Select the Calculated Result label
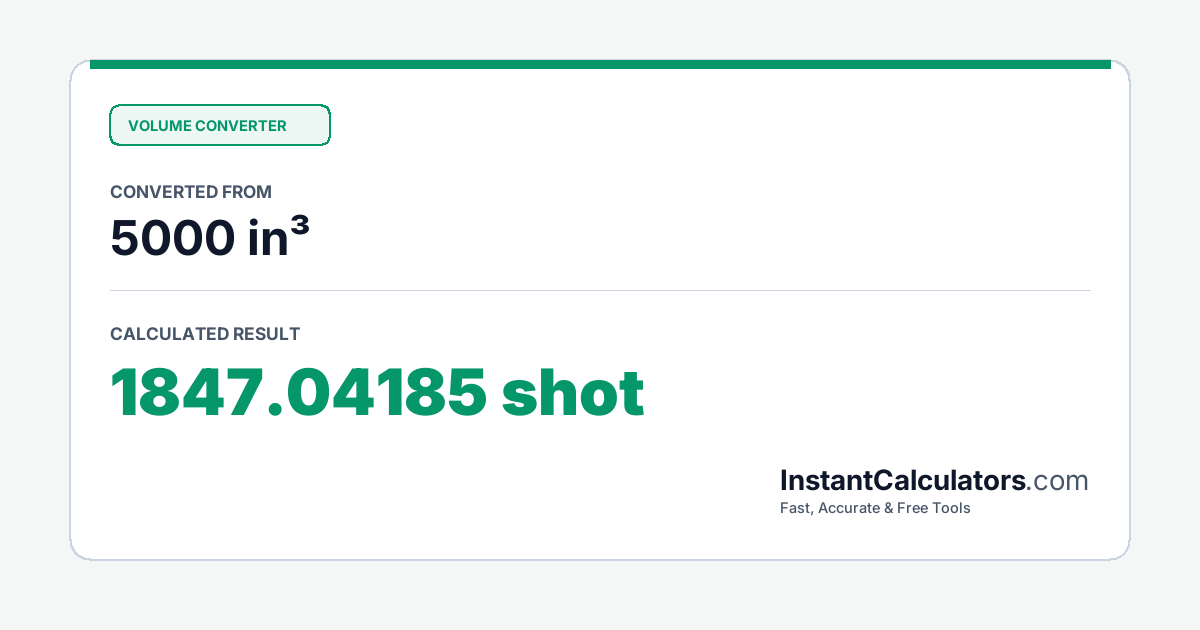Image resolution: width=1200 pixels, height=630 pixels. pyautogui.click(x=205, y=334)
